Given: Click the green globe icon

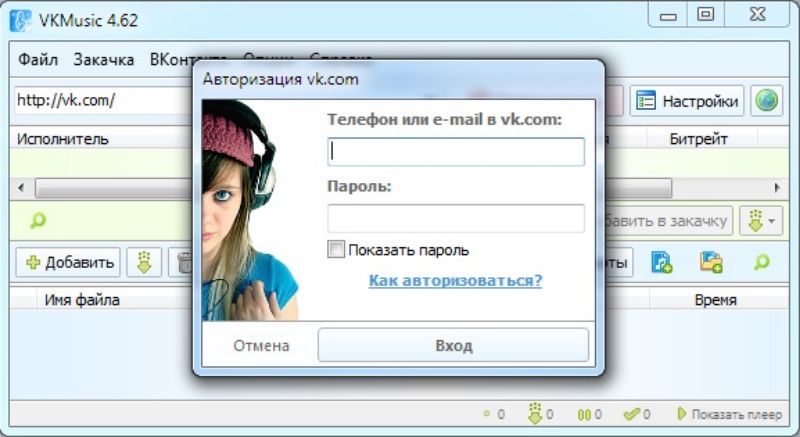Looking at the screenshot, I should click(x=766, y=100).
